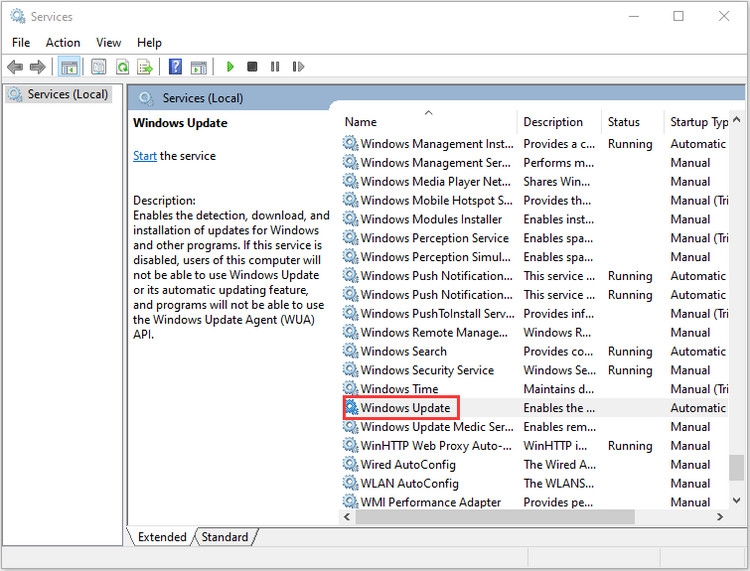Image resolution: width=750 pixels, height=571 pixels.
Task: Open the Action menu
Action: click(x=63, y=43)
